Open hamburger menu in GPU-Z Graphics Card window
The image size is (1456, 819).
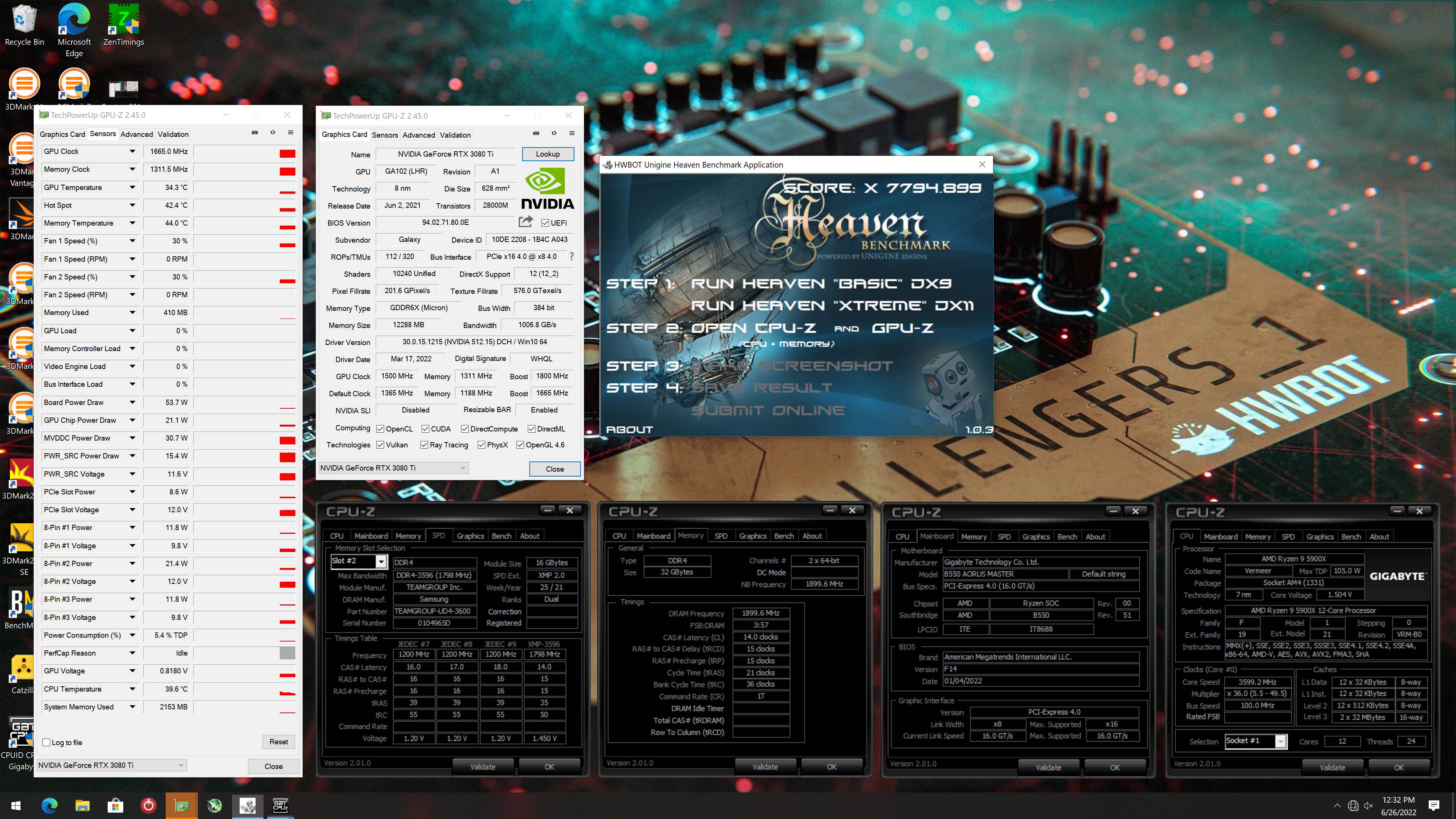(x=572, y=133)
